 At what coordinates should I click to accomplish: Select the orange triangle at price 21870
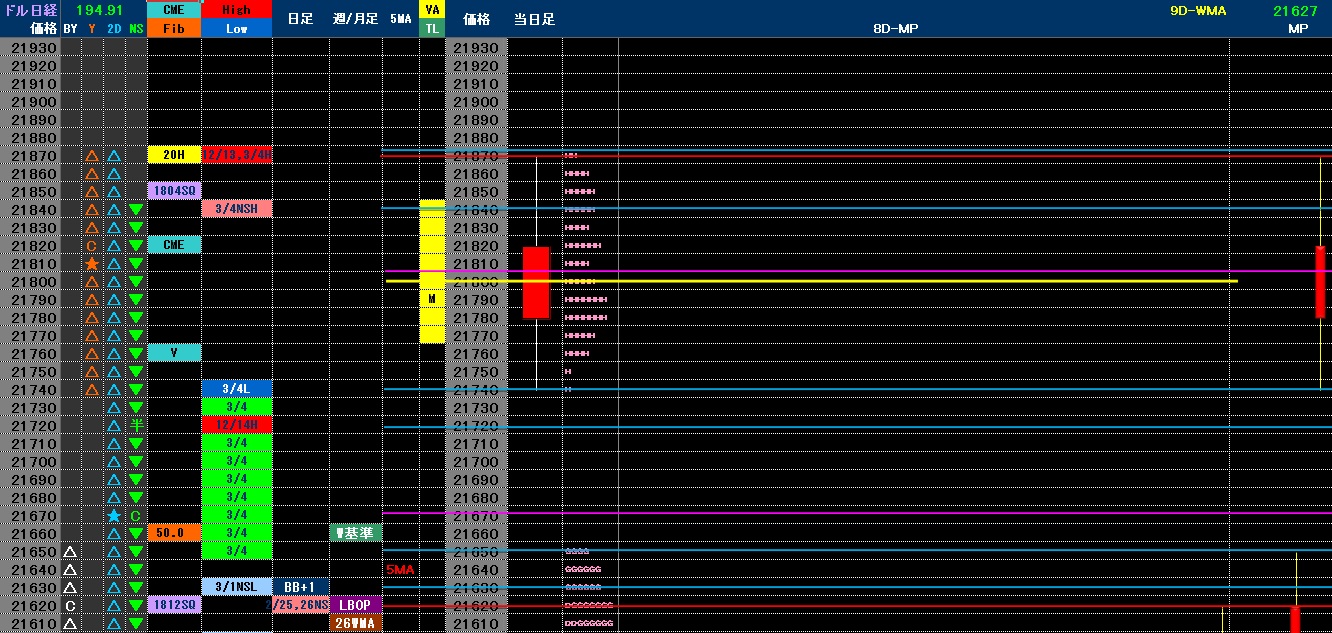tap(92, 156)
